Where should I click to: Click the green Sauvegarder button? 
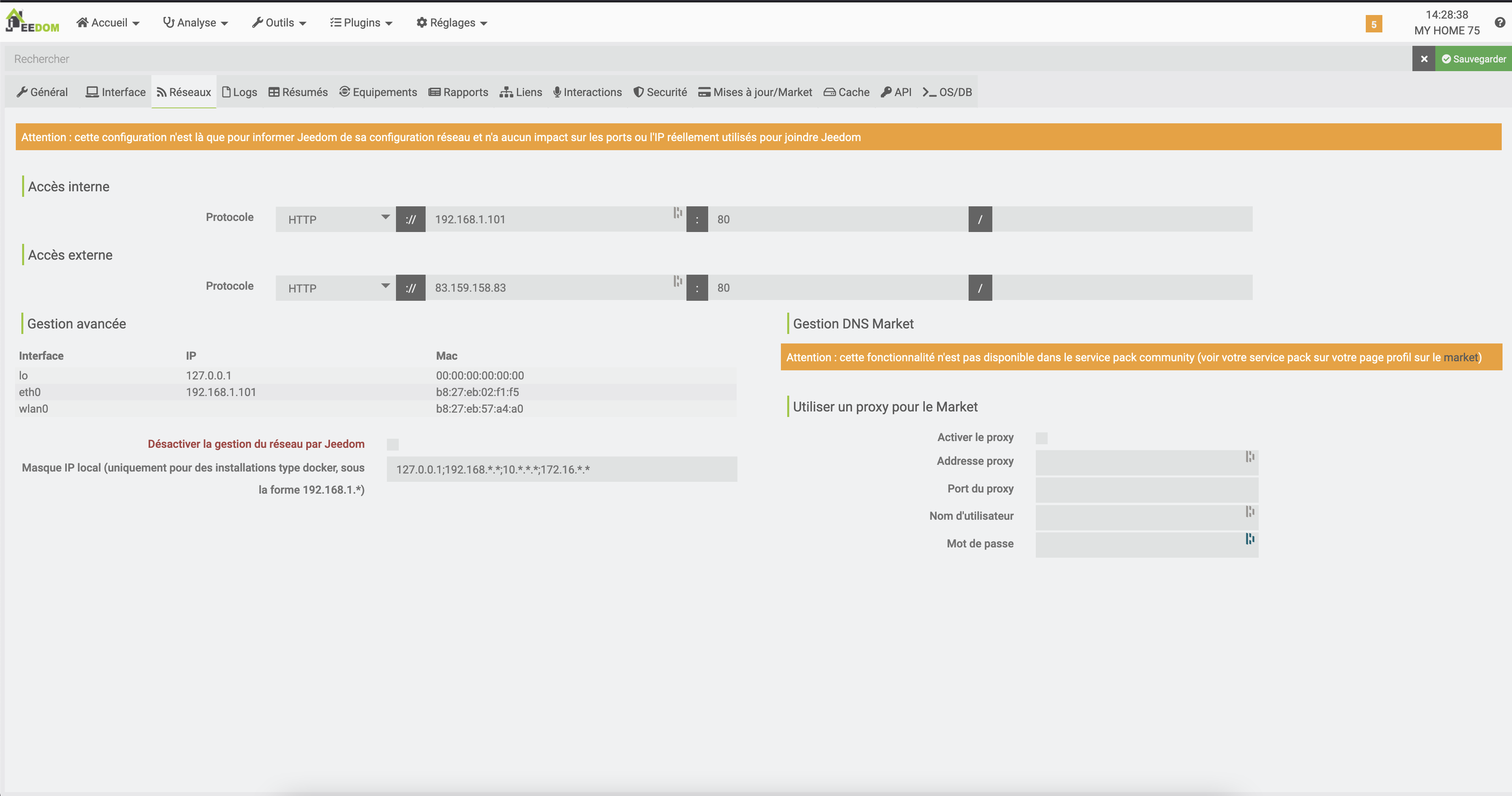click(1473, 59)
